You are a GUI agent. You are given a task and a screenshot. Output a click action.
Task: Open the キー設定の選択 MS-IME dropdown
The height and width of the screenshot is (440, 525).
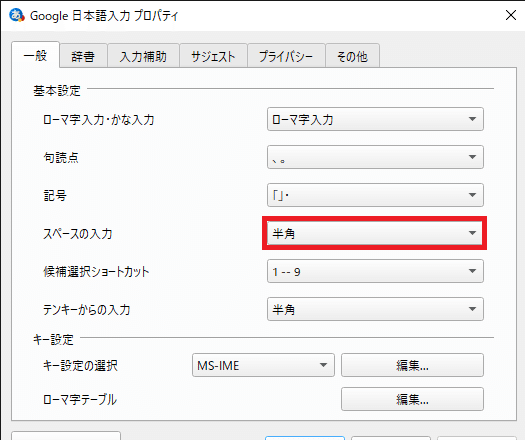pyautogui.click(x=263, y=365)
